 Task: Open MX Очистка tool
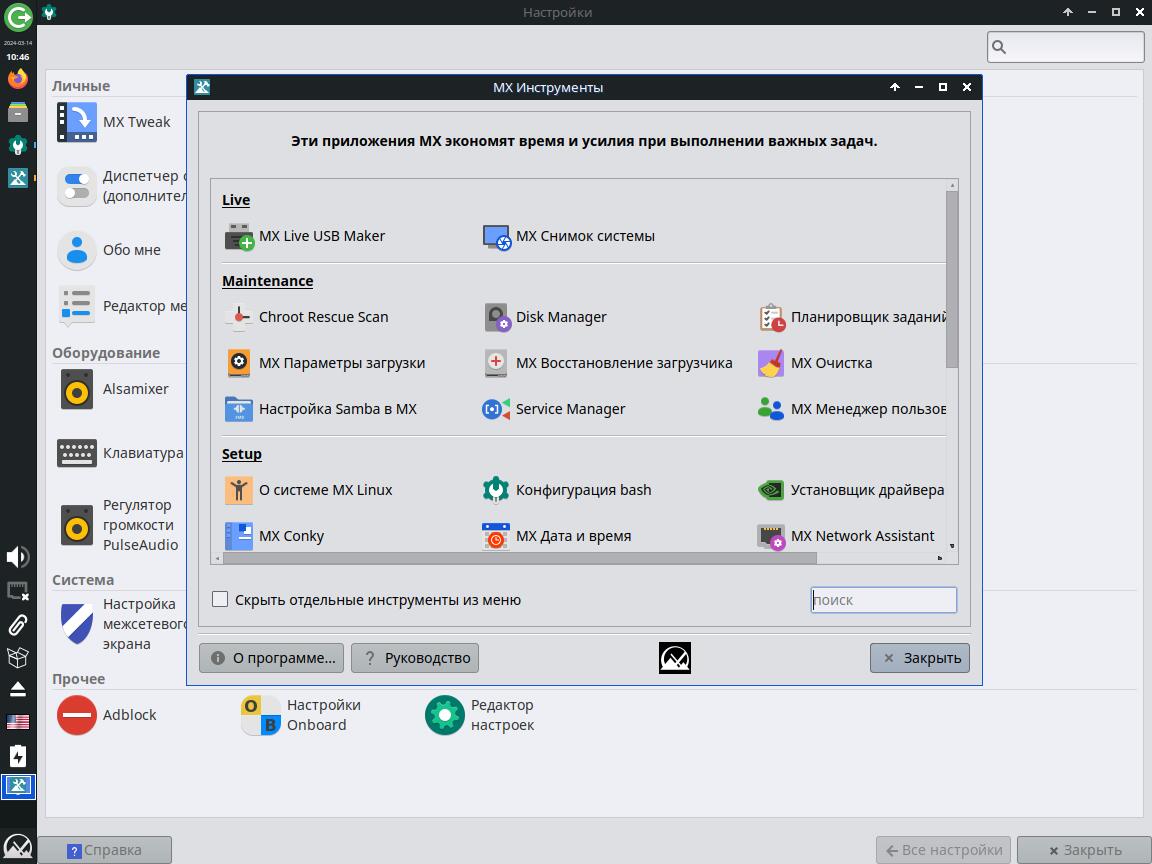(815, 364)
